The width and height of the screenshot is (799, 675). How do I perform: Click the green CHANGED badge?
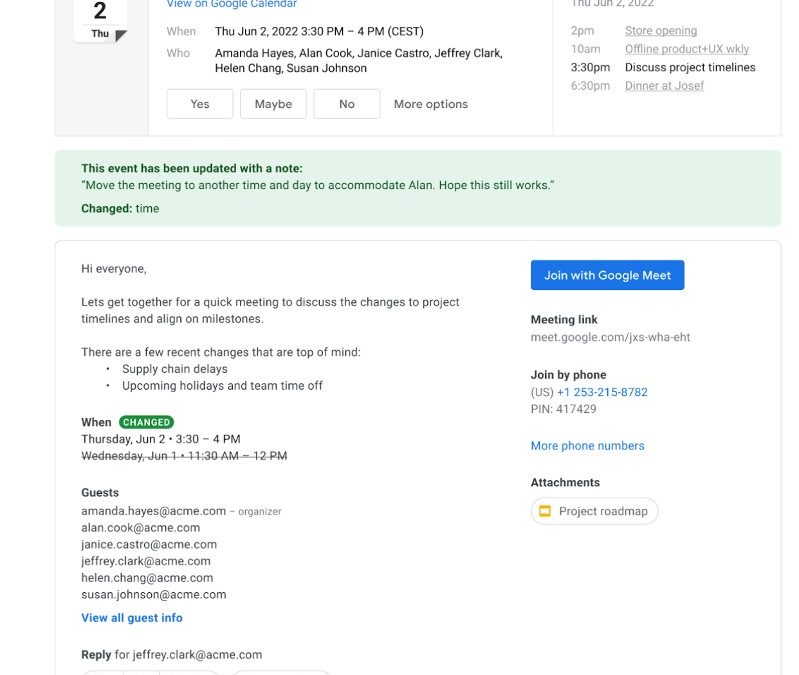(146, 422)
